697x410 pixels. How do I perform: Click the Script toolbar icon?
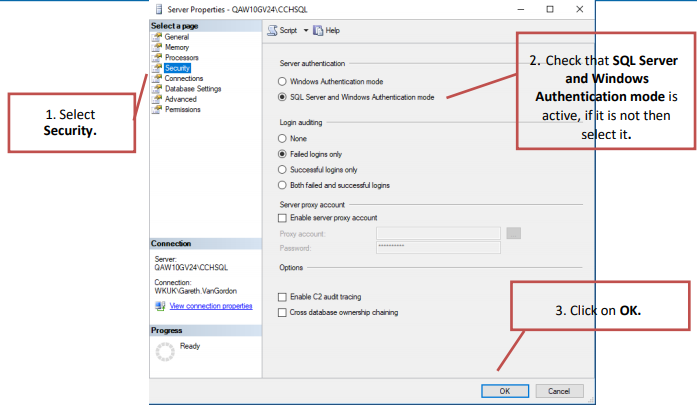tap(272, 30)
